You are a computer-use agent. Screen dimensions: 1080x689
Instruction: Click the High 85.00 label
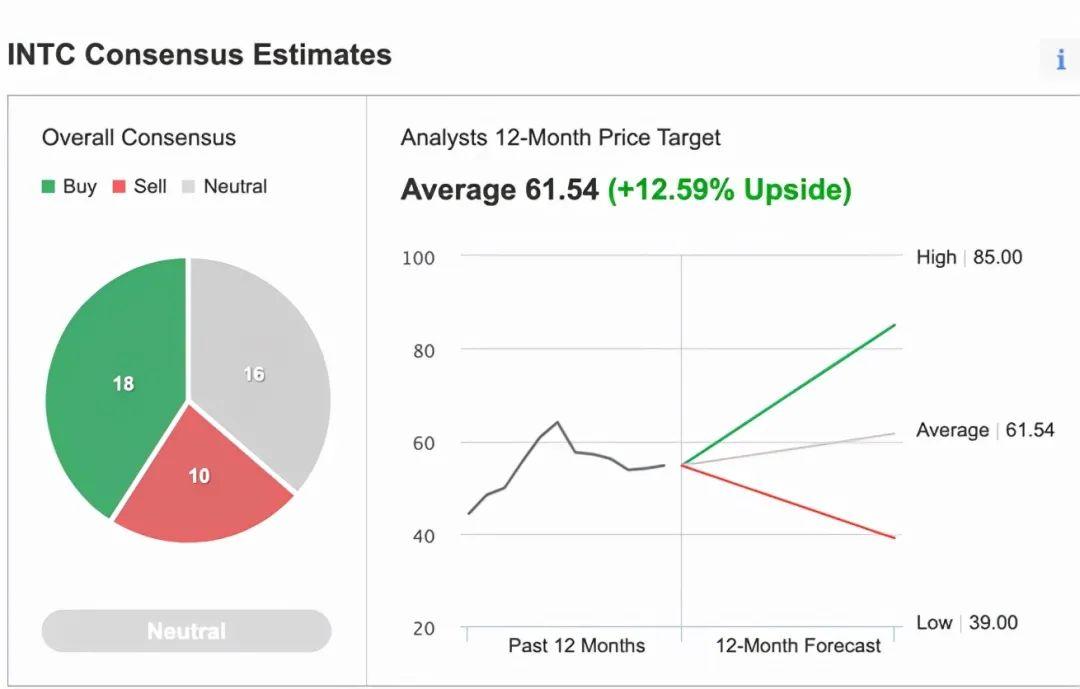[969, 257]
